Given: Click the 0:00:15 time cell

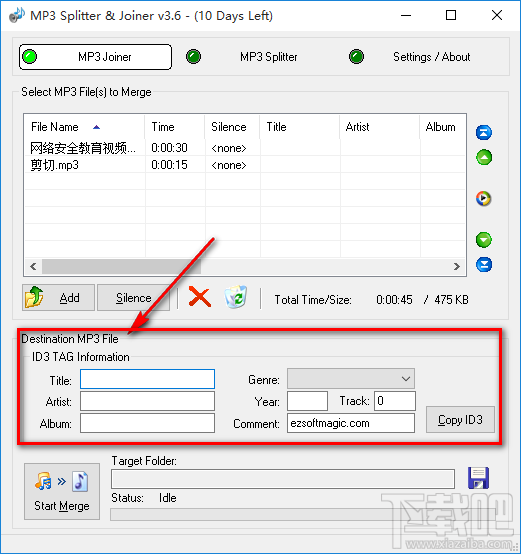Looking at the screenshot, I should pos(169,165).
